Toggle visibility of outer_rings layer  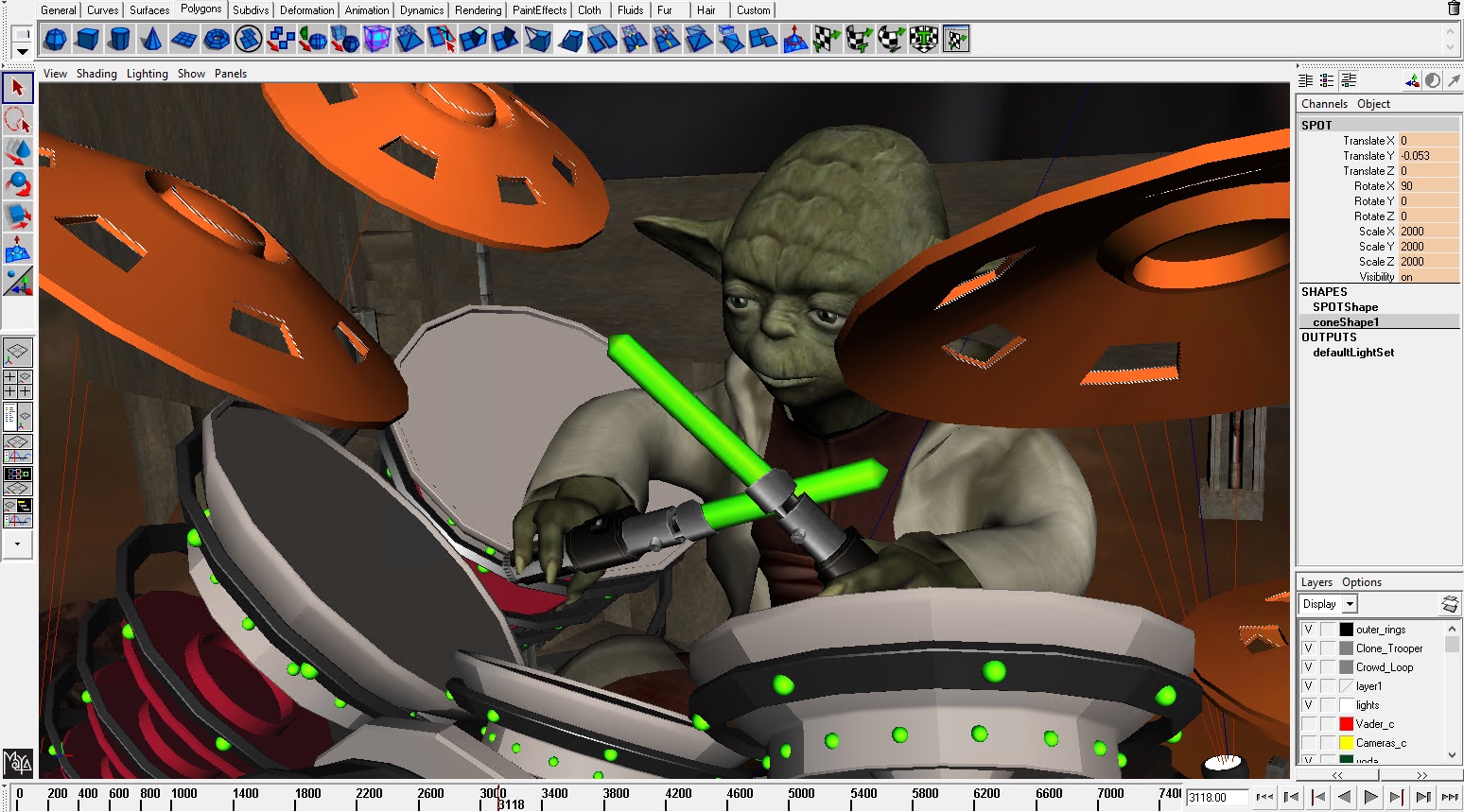click(1309, 630)
